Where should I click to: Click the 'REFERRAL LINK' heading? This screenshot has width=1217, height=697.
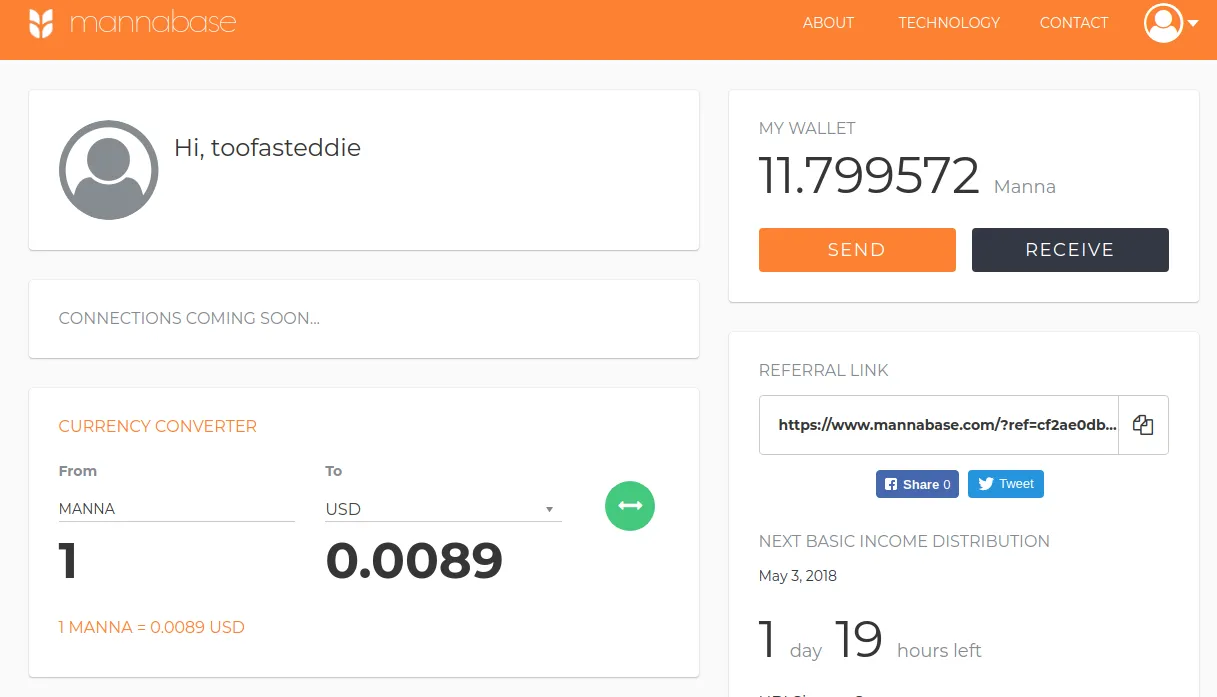(x=824, y=371)
